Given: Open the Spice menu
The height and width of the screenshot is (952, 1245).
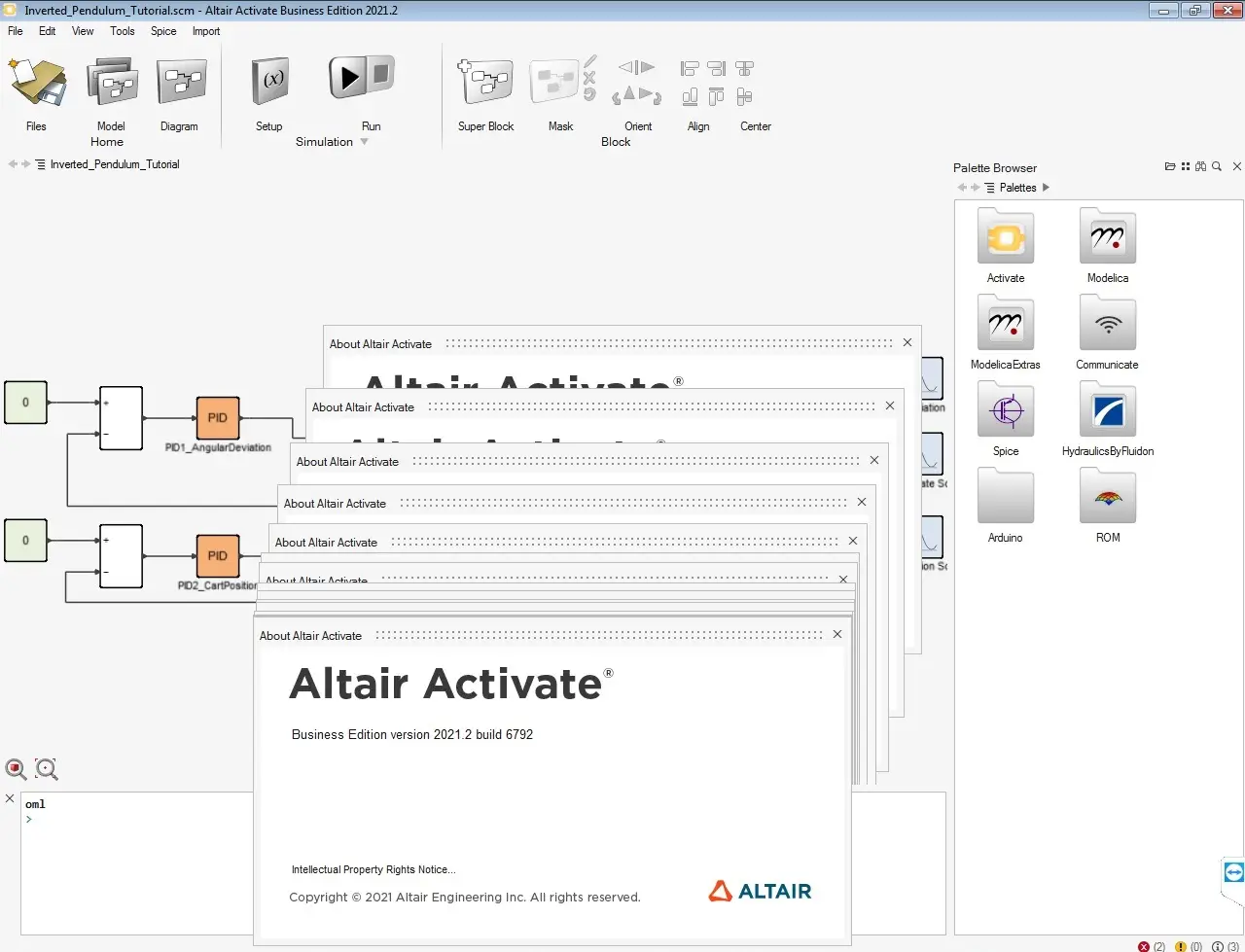Looking at the screenshot, I should 163,31.
